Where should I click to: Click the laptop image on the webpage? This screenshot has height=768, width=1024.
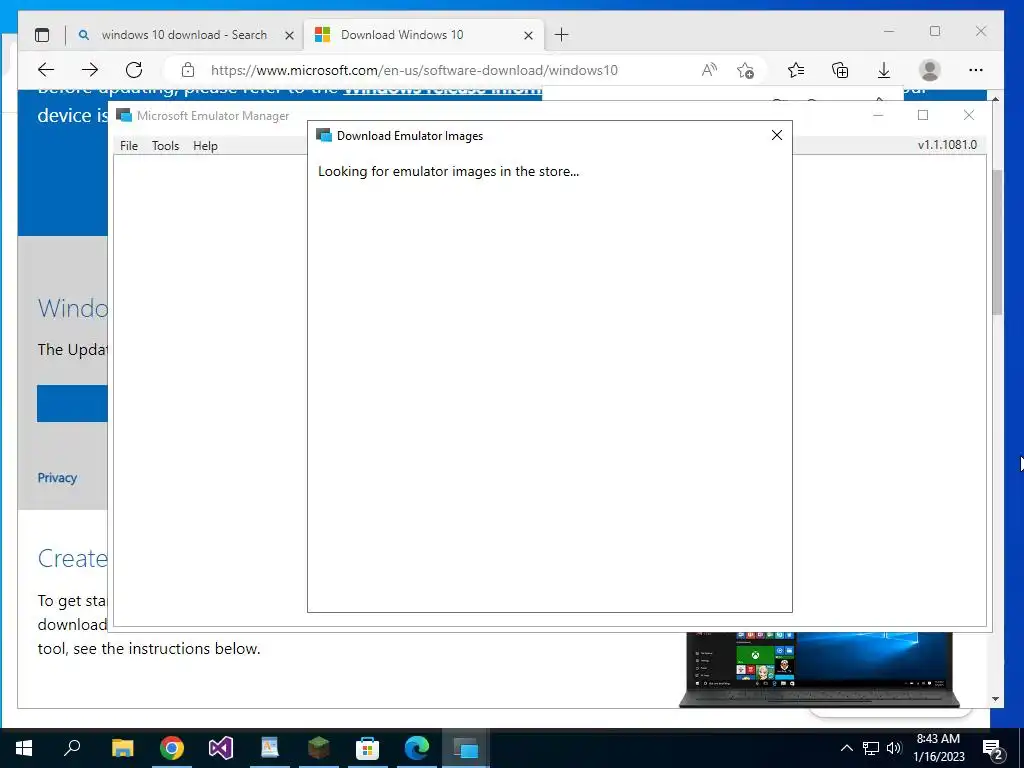820,669
